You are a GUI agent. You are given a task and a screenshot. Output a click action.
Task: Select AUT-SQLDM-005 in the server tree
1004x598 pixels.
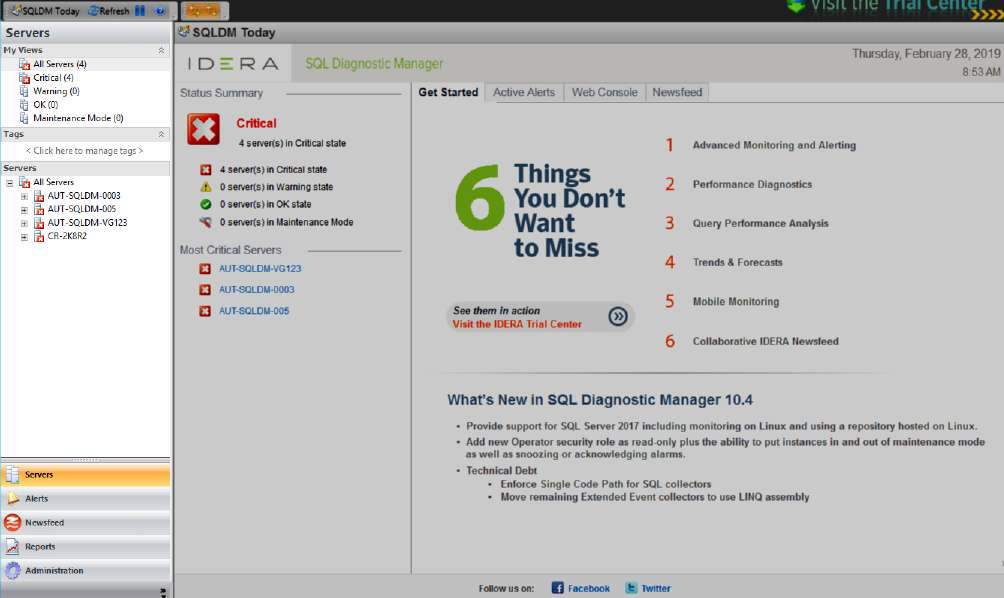(81, 209)
